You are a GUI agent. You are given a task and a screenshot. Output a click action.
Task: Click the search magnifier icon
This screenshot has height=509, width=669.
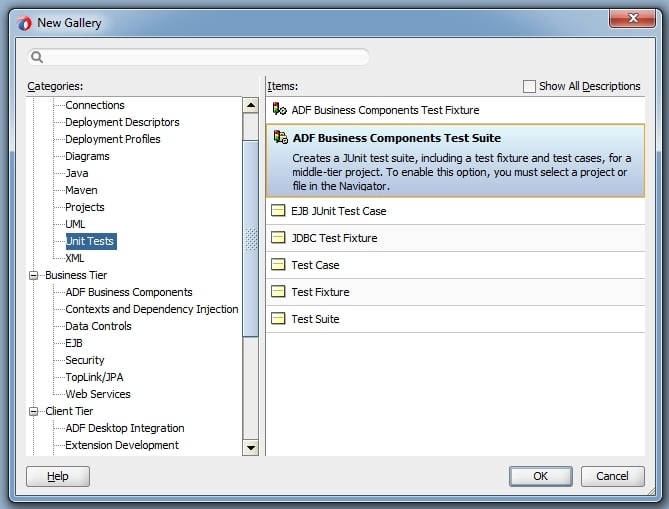(x=37, y=57)
